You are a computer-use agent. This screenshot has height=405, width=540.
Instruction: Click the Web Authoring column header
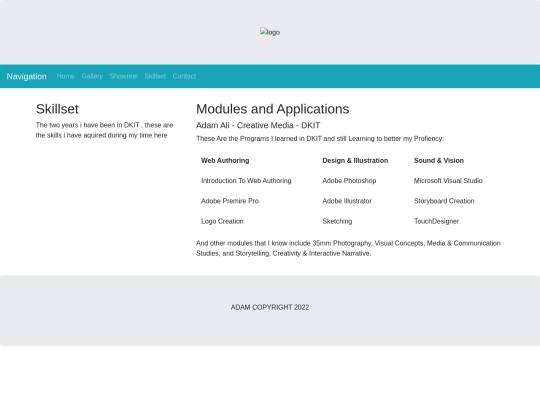[x=225, y=160]
